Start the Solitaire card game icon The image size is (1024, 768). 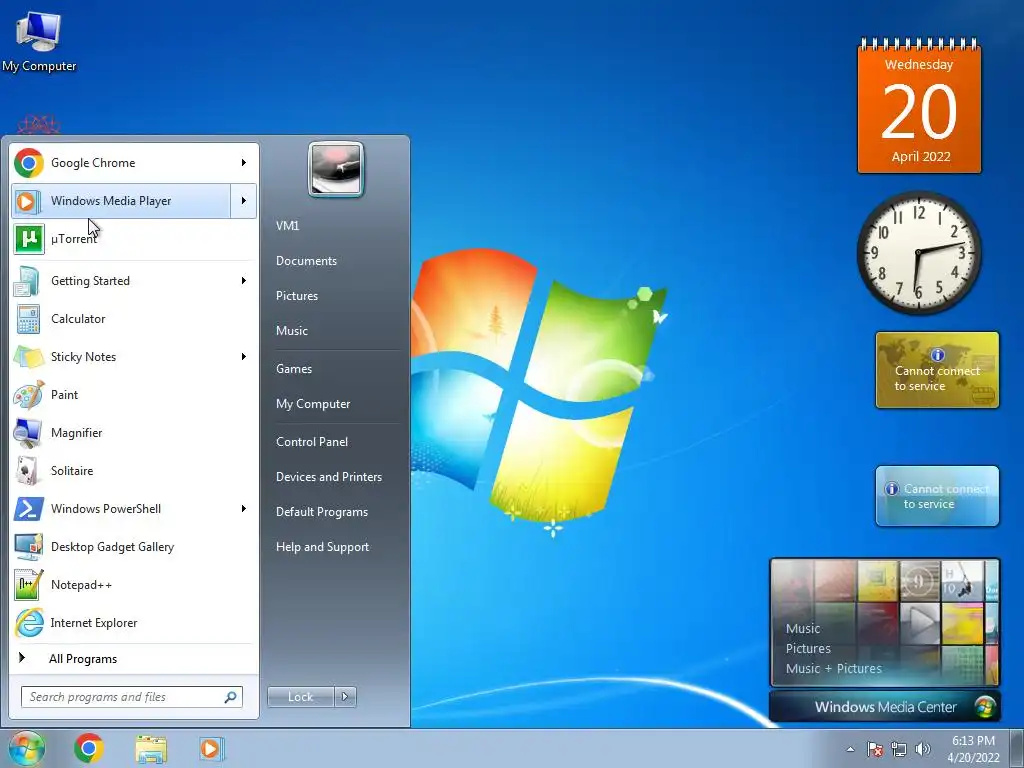(x=29, y=470)
